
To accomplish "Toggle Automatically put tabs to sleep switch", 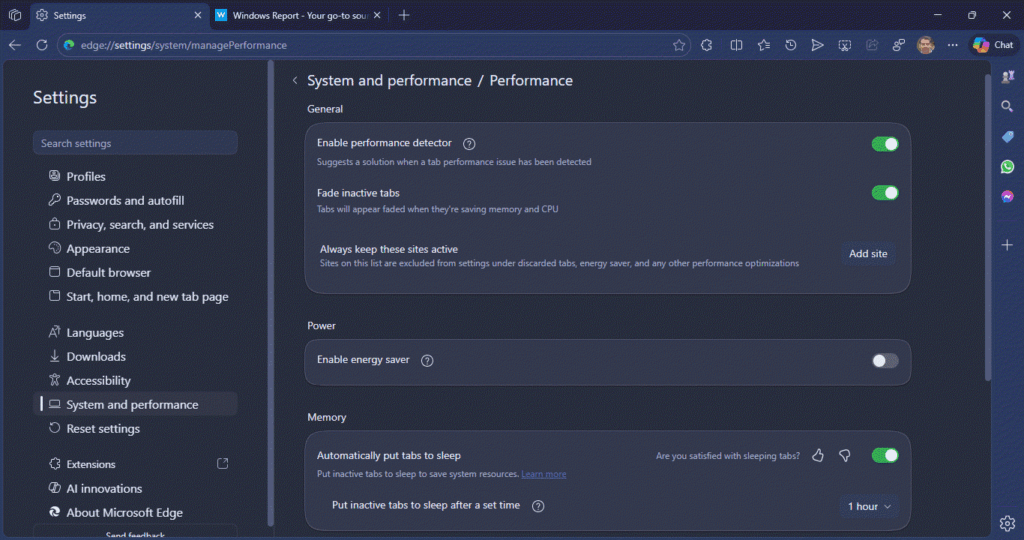I will tap(885, 455).
